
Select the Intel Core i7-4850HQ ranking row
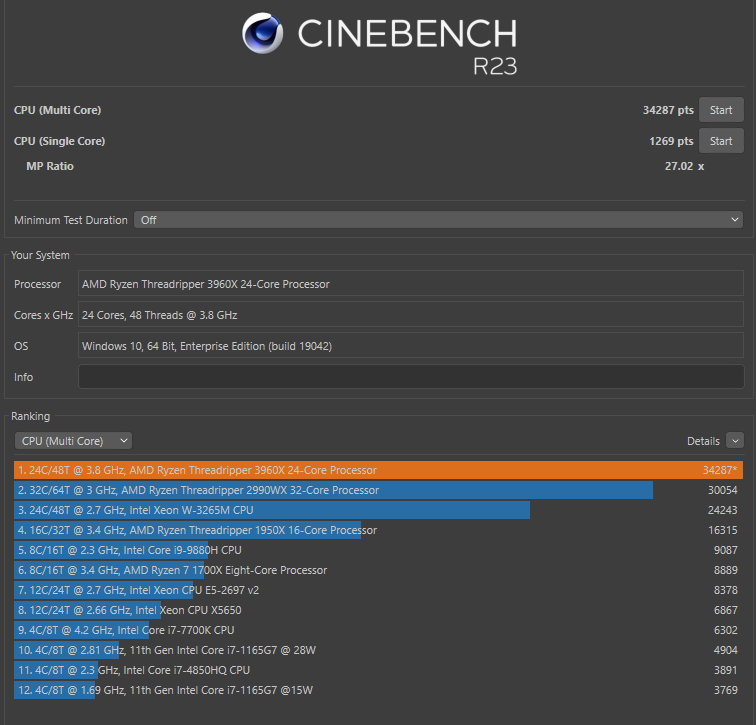tap(378, 670)
